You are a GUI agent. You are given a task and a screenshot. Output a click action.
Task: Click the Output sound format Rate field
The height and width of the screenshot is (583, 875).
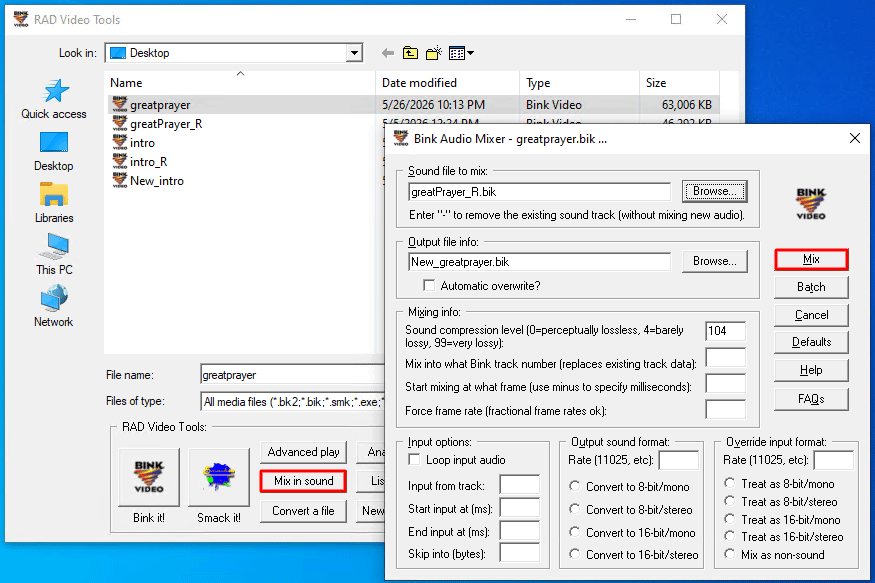tap(679, 460)
